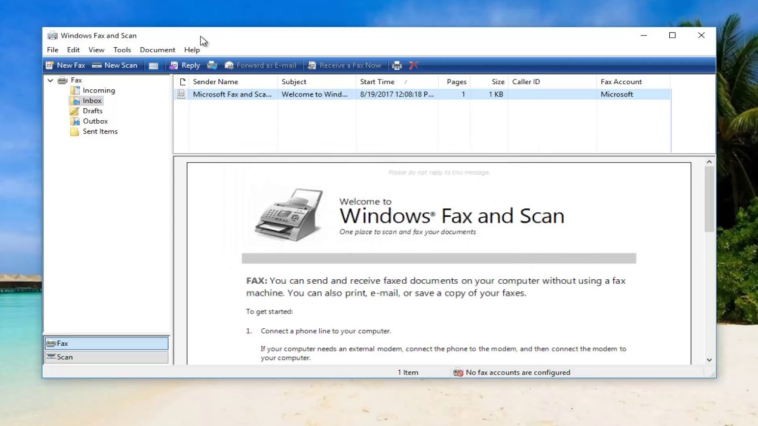This screenshot has width=758, height=426.
Task: Click the 'Welcome to Wind...' subject cell
Action: point(314,94)
